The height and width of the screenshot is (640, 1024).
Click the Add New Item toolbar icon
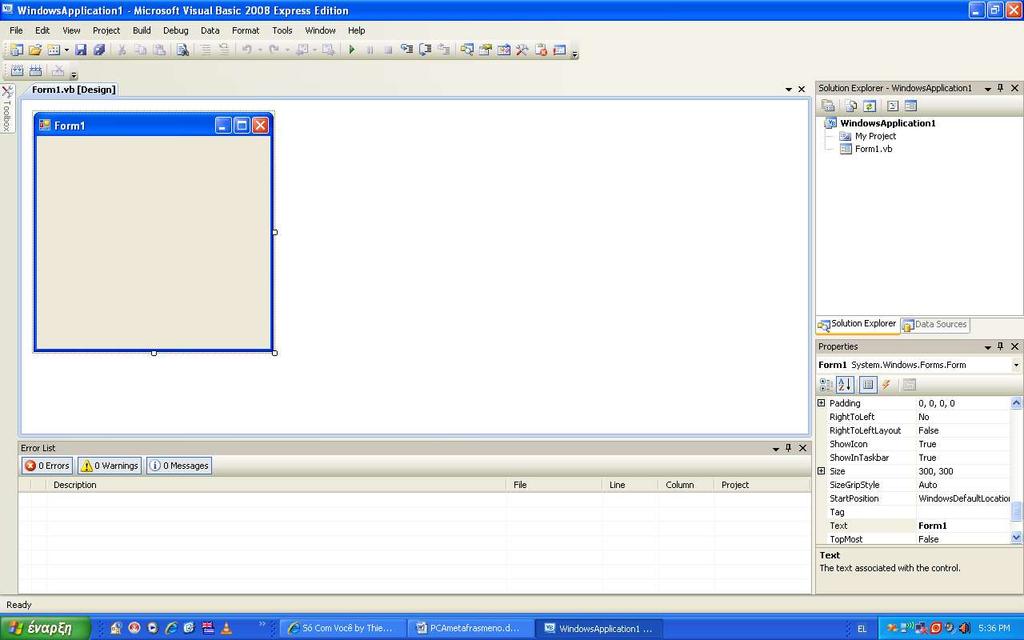click(54, 50)
